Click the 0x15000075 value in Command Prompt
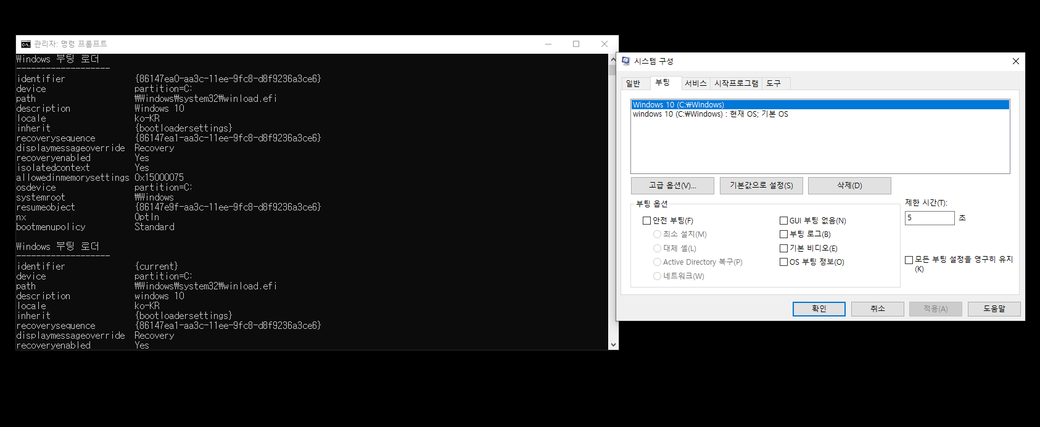This screenshot has width=1040, height=427. tap(159, 178)
